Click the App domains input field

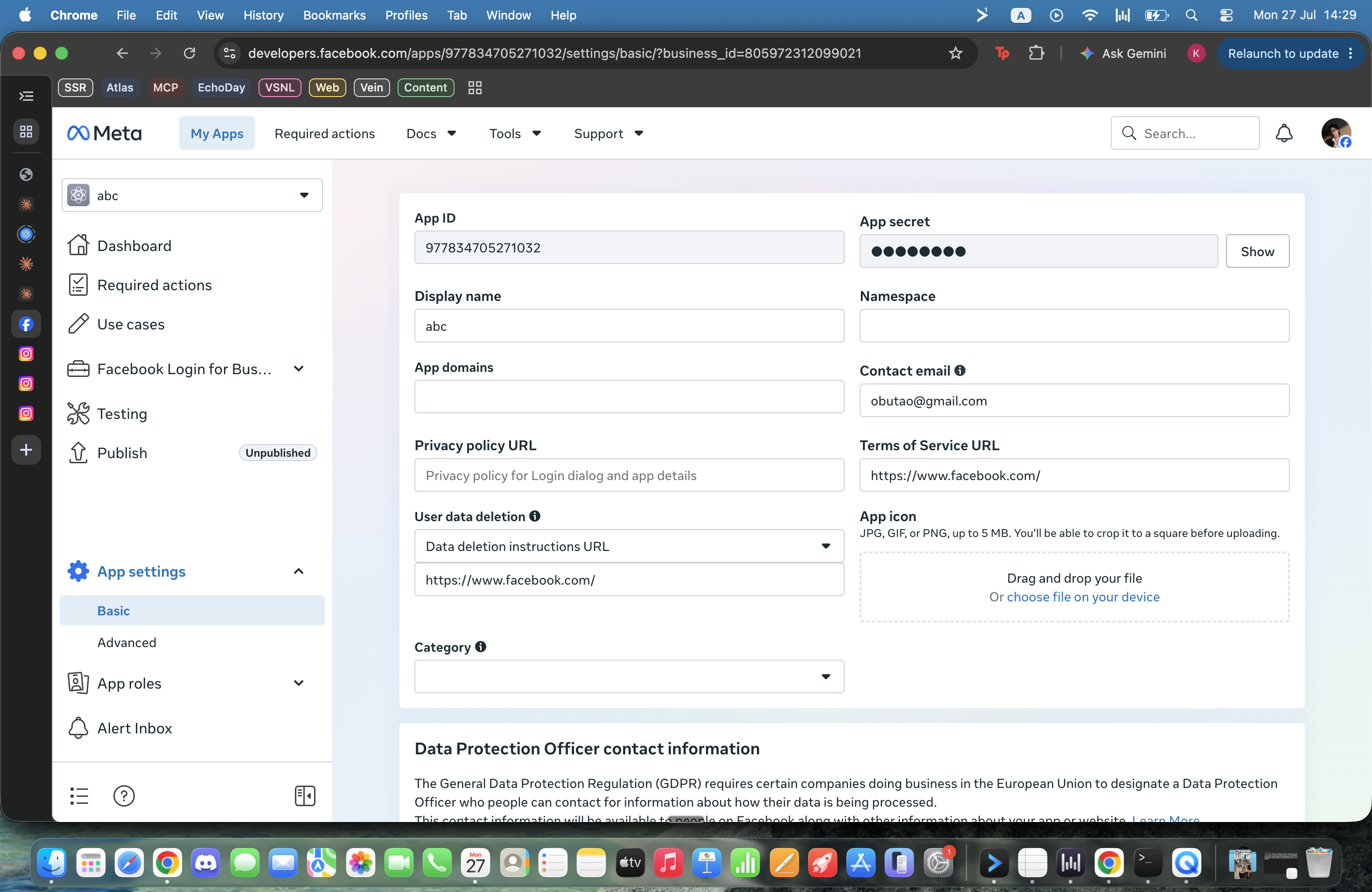629,397
